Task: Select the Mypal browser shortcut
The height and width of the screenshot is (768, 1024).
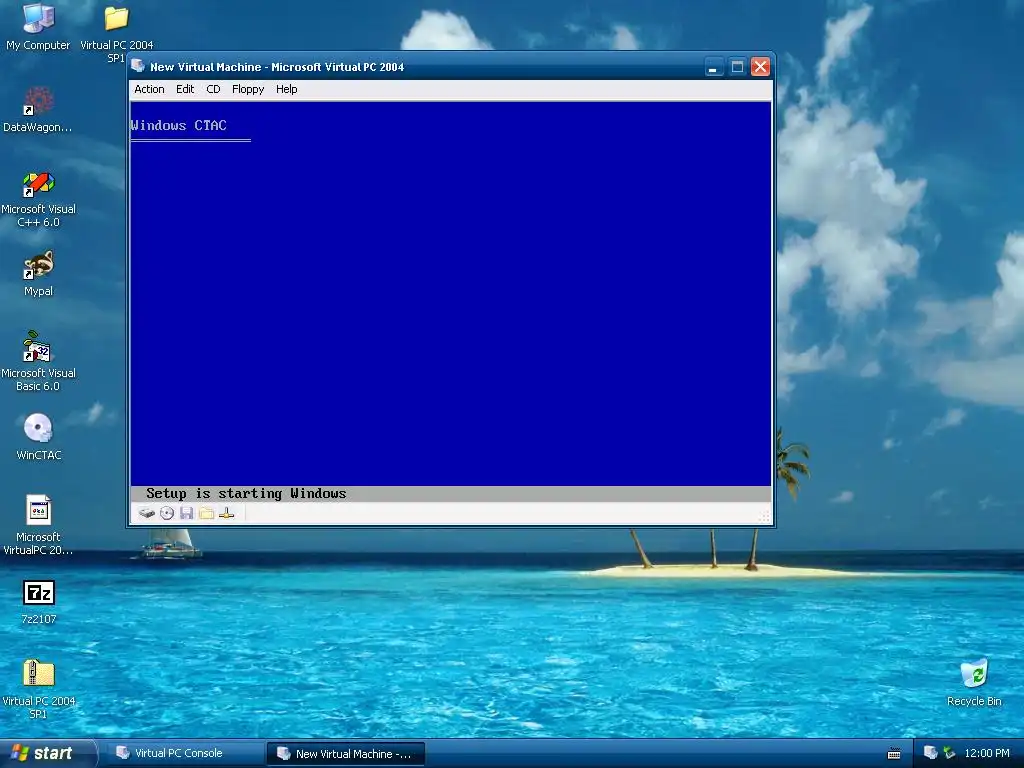Action: (x=38, y=274)
